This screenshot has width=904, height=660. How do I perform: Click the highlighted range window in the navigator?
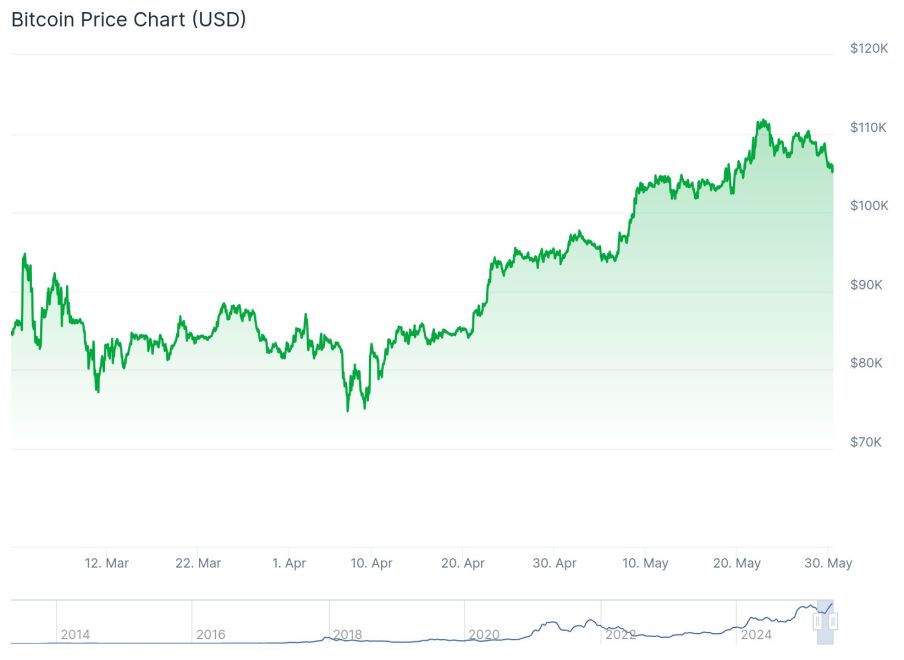(825, 608)
